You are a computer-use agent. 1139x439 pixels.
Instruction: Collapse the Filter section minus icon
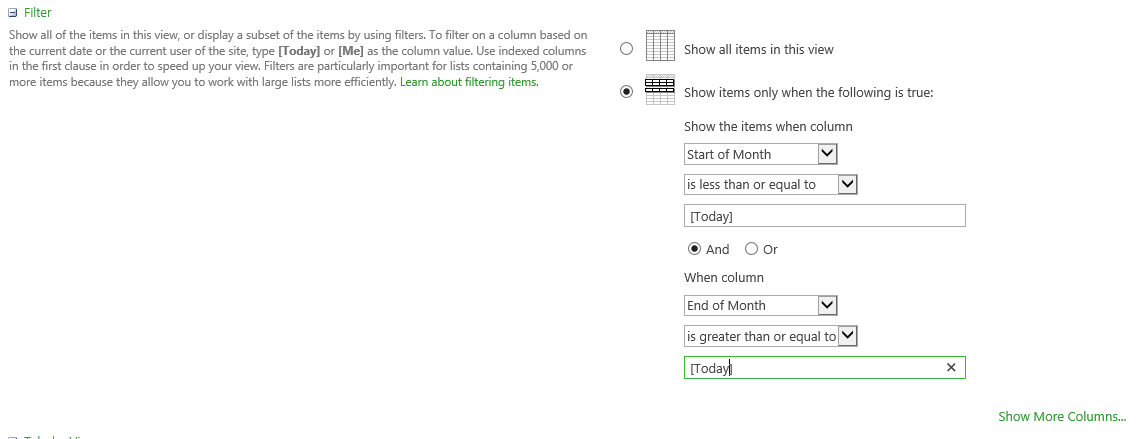(13, 13)
